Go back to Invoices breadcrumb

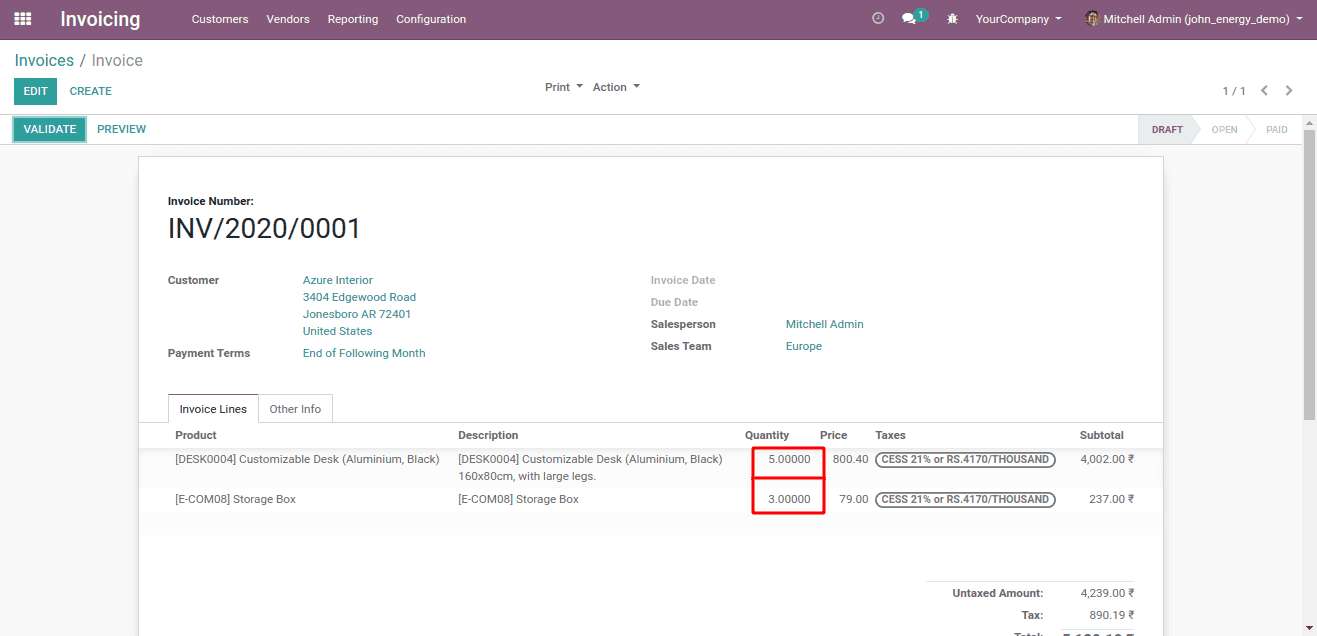44,60
